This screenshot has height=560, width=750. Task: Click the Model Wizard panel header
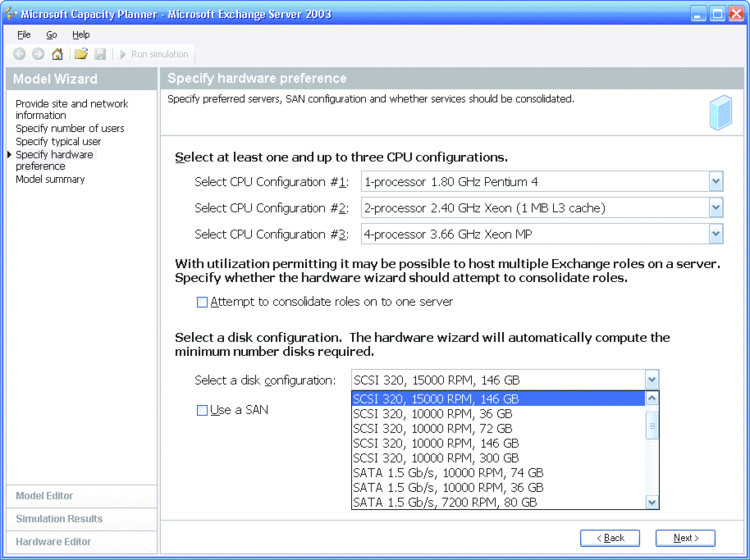(x=82, y=79)
